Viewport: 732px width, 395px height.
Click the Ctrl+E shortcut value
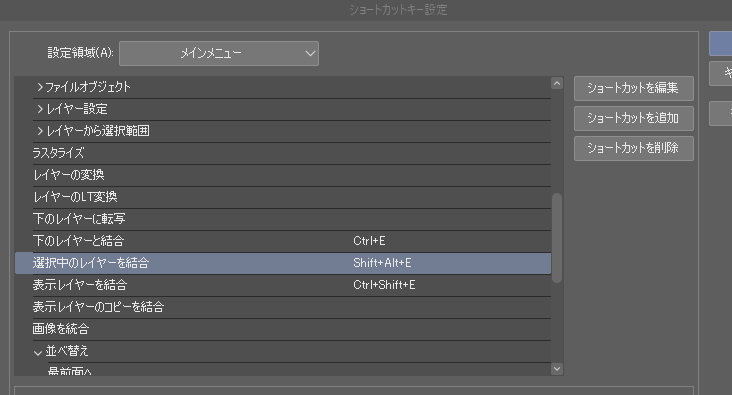[x=369, y=241]
